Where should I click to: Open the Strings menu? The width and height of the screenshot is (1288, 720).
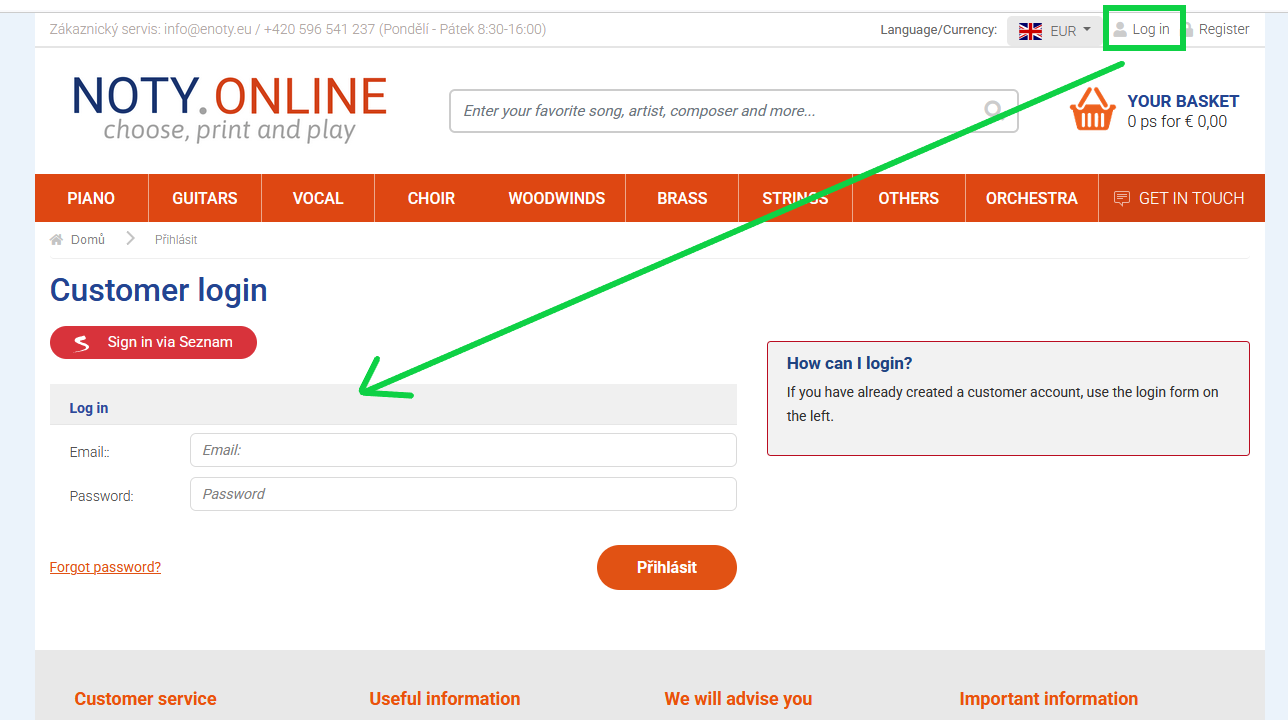pyautogui.click(x=795, y=198)
